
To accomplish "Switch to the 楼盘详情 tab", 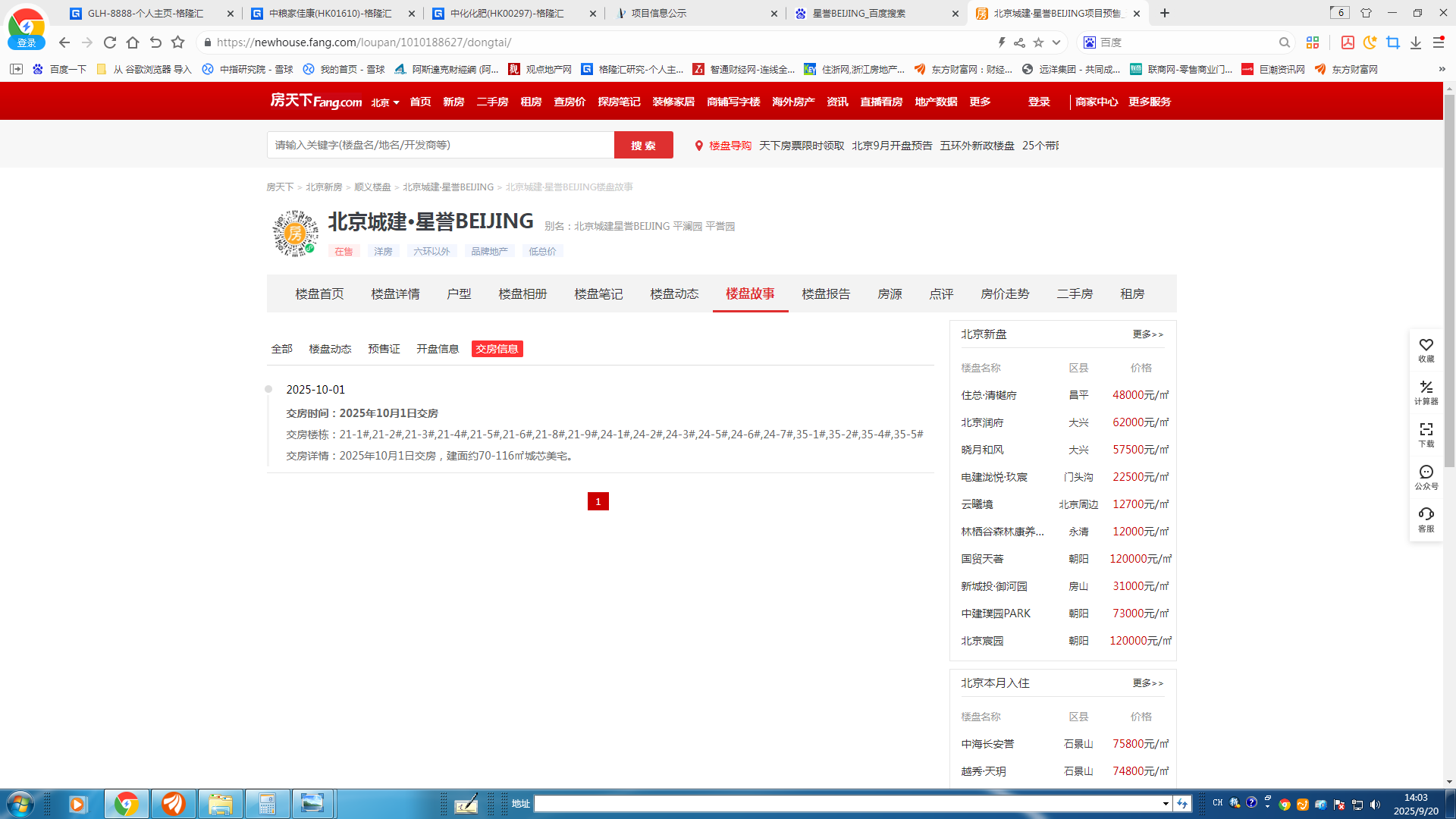I will [x=395, y=293].
